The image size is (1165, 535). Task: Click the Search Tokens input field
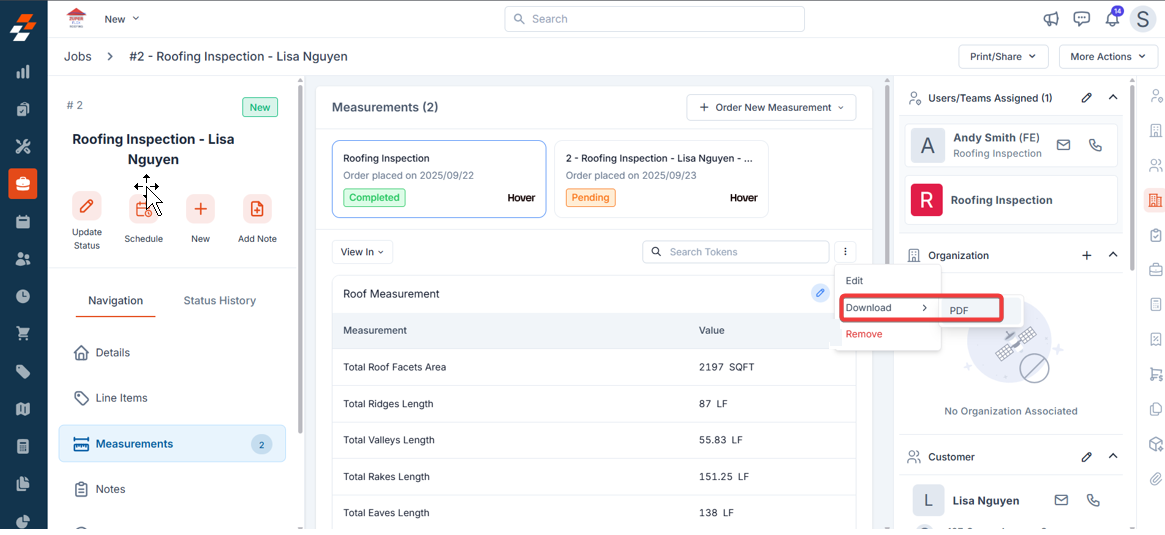pyautogui.click(x=736, y=252)
